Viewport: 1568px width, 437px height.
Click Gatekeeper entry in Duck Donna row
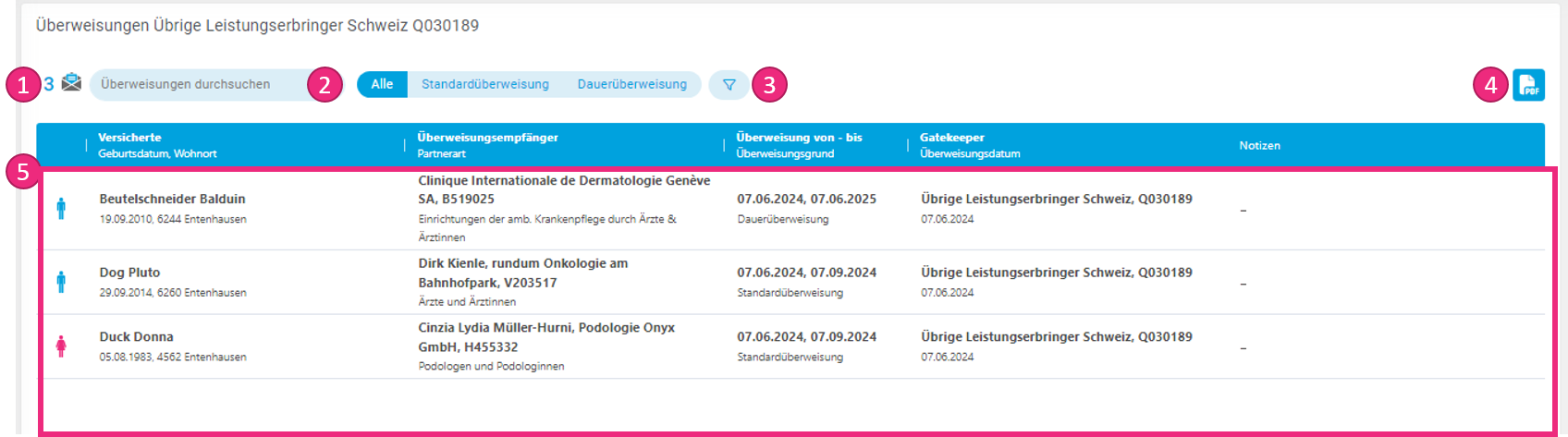[1056, 337]
